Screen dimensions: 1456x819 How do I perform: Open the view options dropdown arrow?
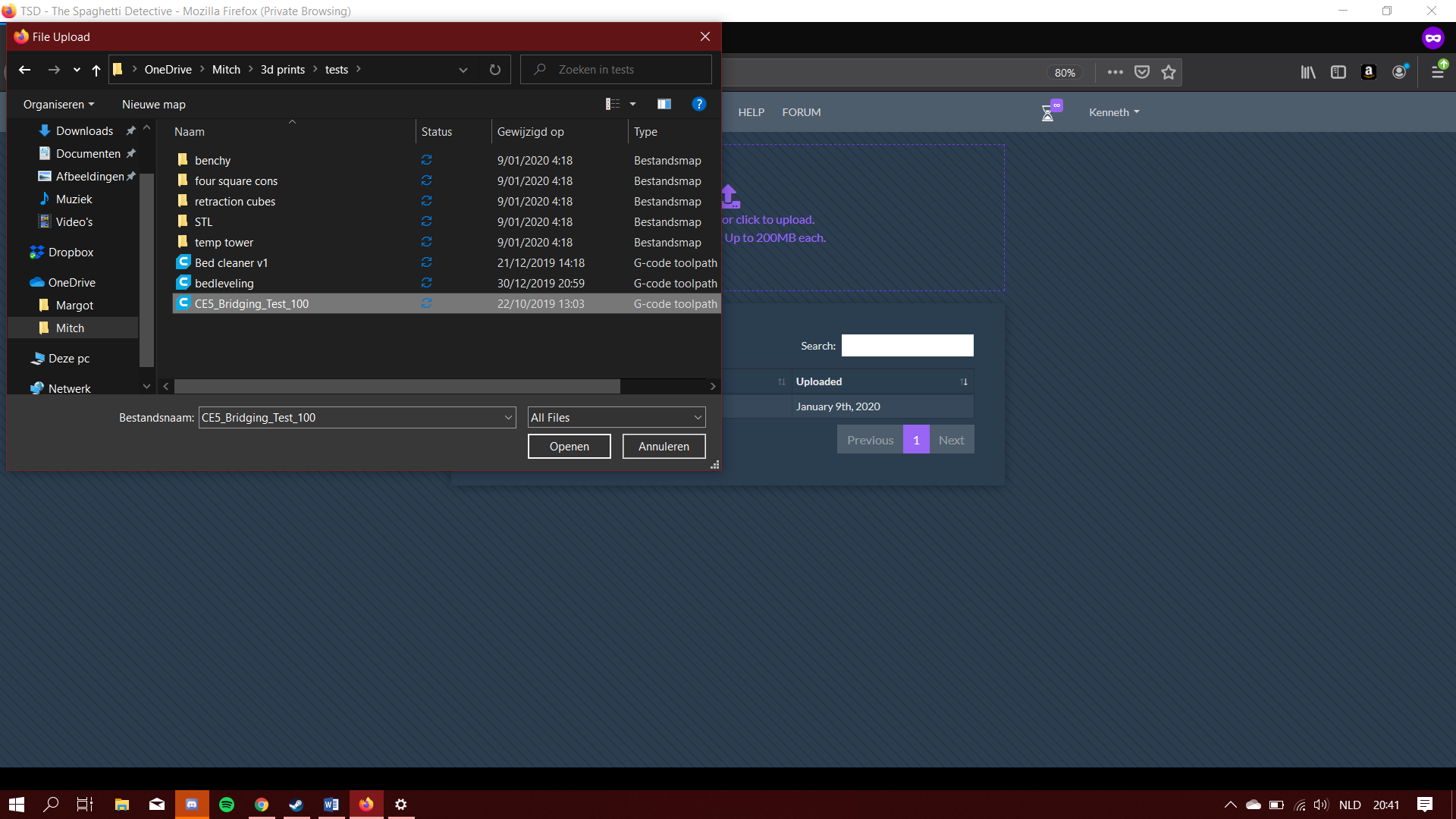633,105
